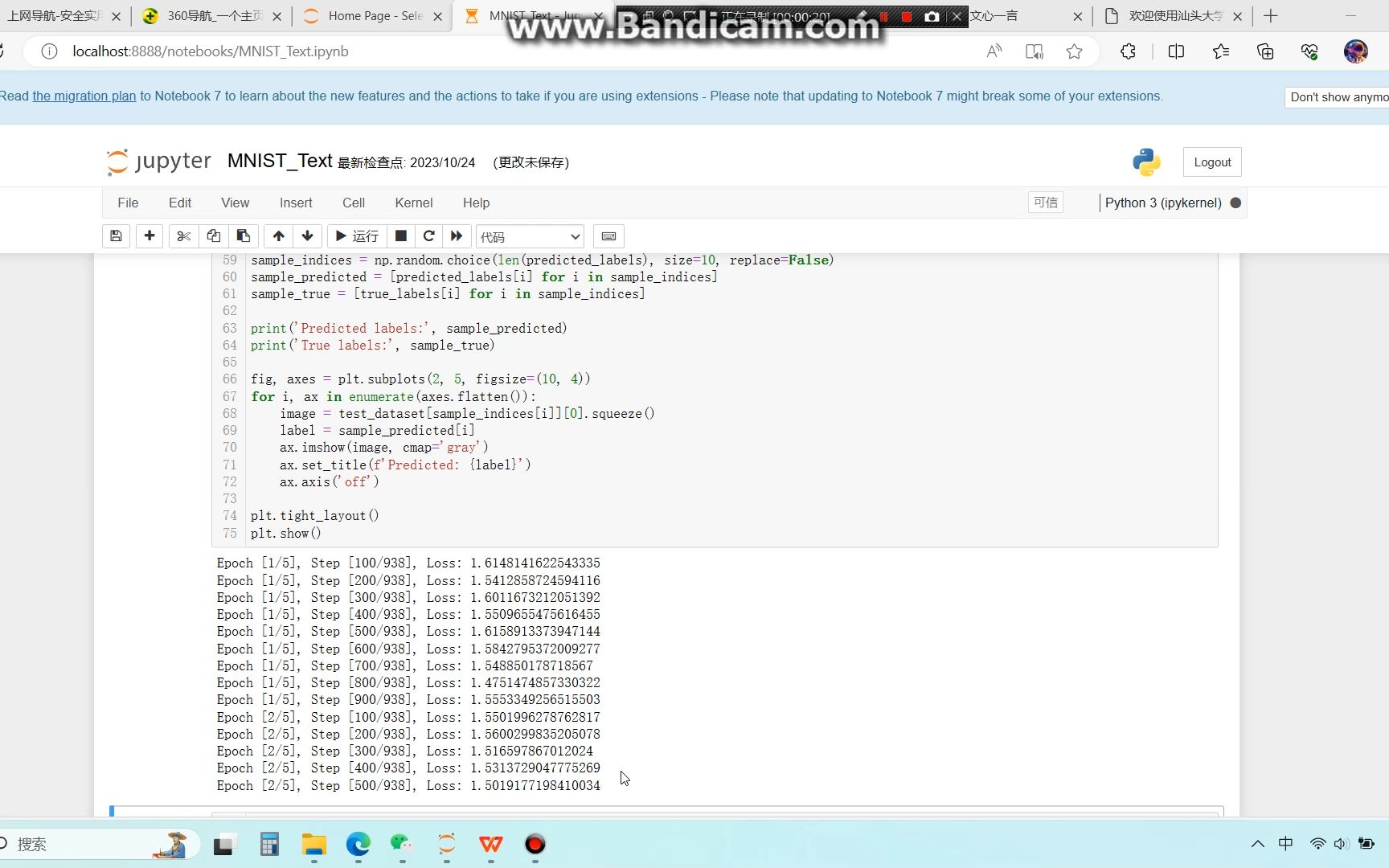Open the 代码 cell type dropdown
This screenshot has width=1389, height=868.
(x=529, y=235)
